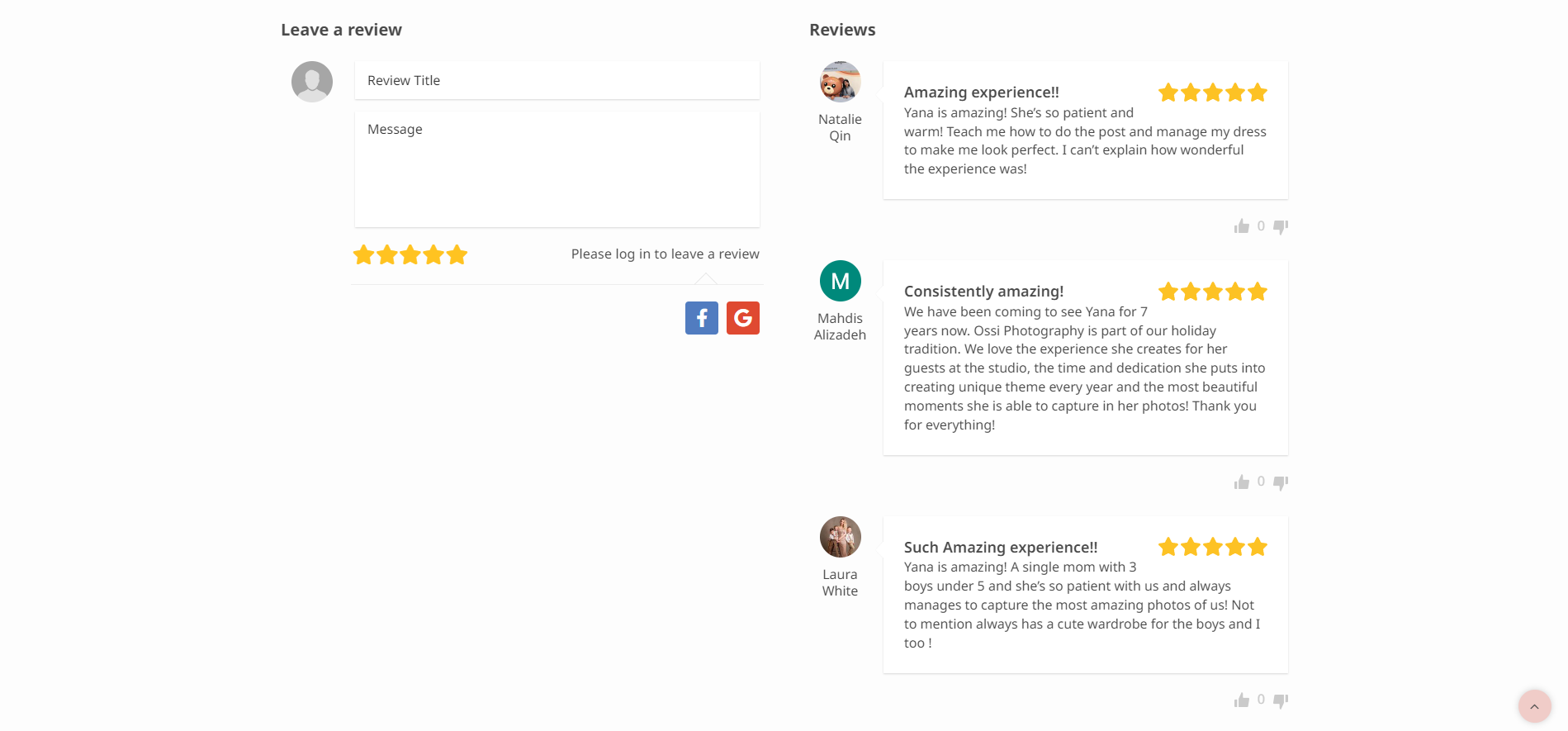The width and height of the screenshot is (1568, 731).
Task: Click Mahdis Alizadeh's green M avatar
Action: pos(840,281)
